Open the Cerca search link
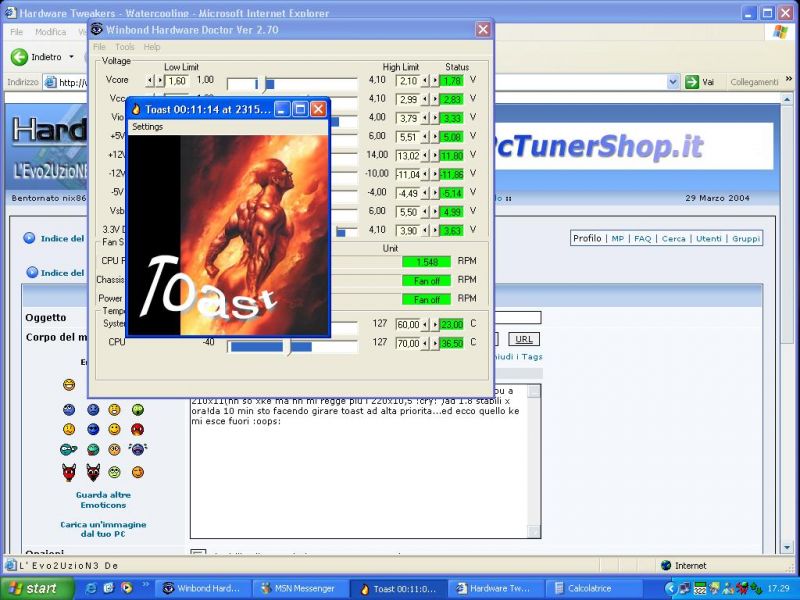Image resolution: width=800 pixels, height=600 pixels. (x=673, y=238)
